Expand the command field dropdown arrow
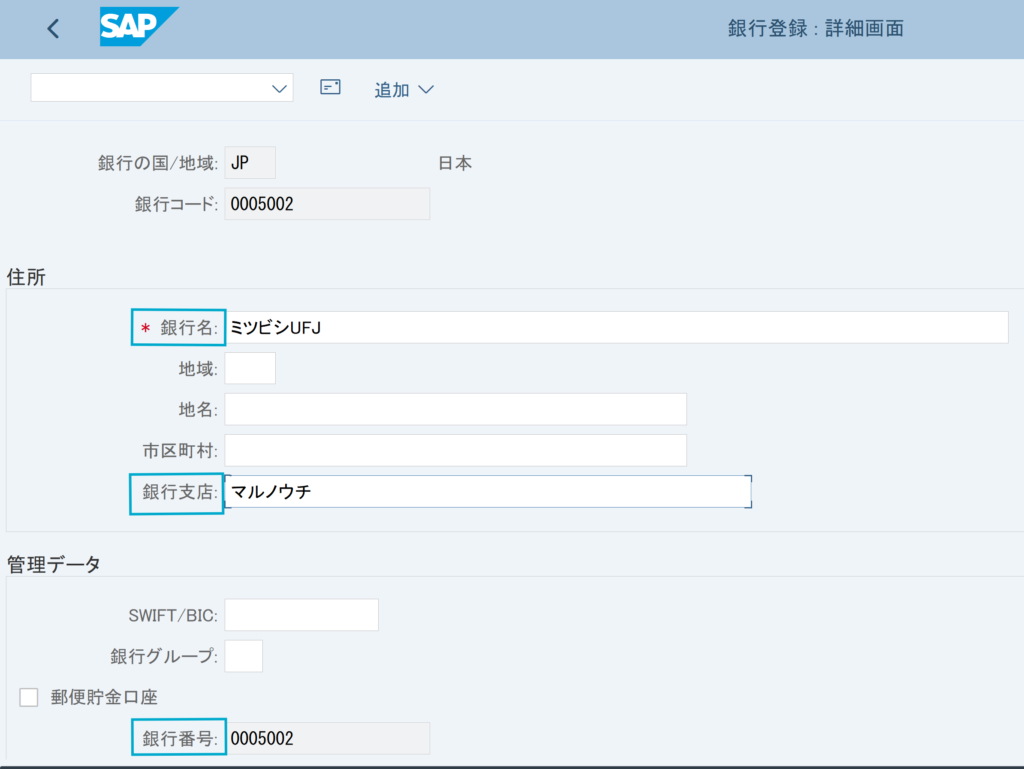 point(279,89)
